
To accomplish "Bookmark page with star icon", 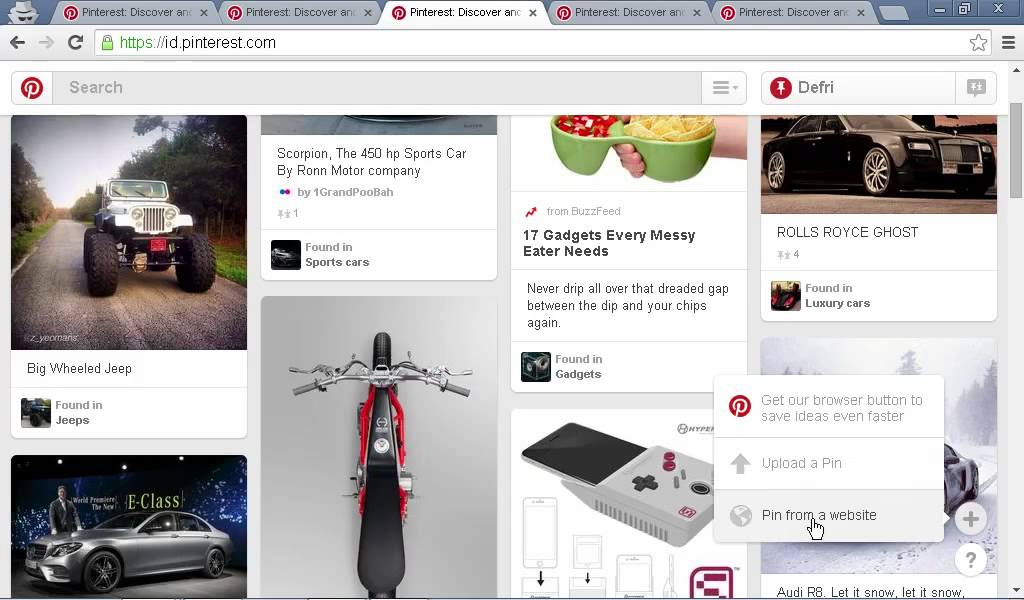I will coord(978,42).
